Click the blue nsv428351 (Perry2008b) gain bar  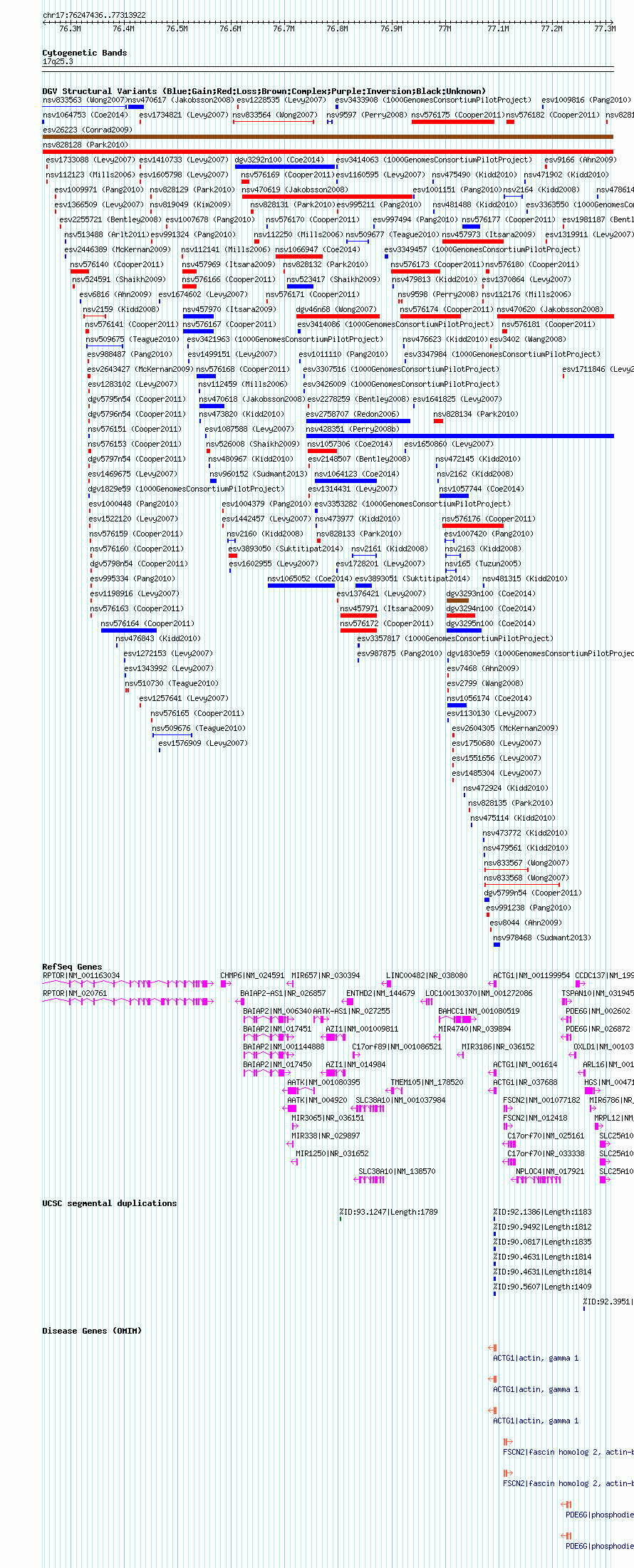pyautogui.click(x=459, y=436)
